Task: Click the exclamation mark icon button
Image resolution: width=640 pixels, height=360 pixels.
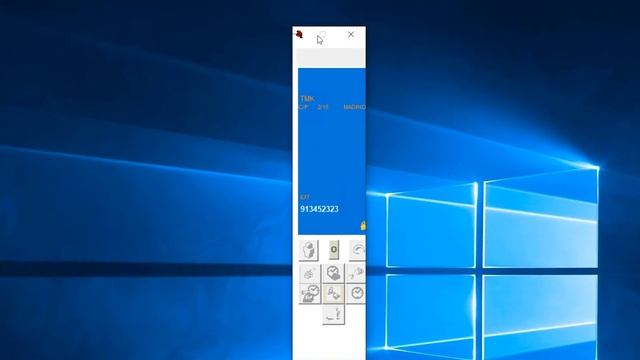Action: click(333, 315)
